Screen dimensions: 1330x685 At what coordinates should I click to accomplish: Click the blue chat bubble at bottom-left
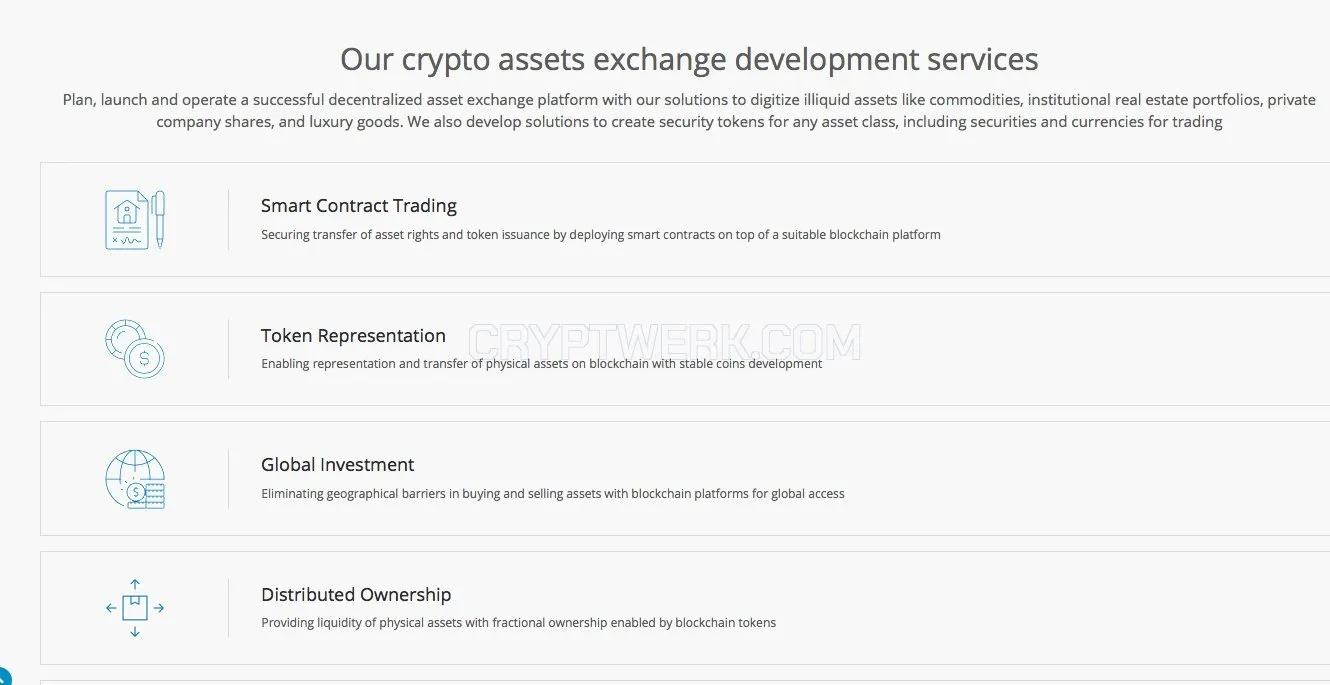coord(3,677)
